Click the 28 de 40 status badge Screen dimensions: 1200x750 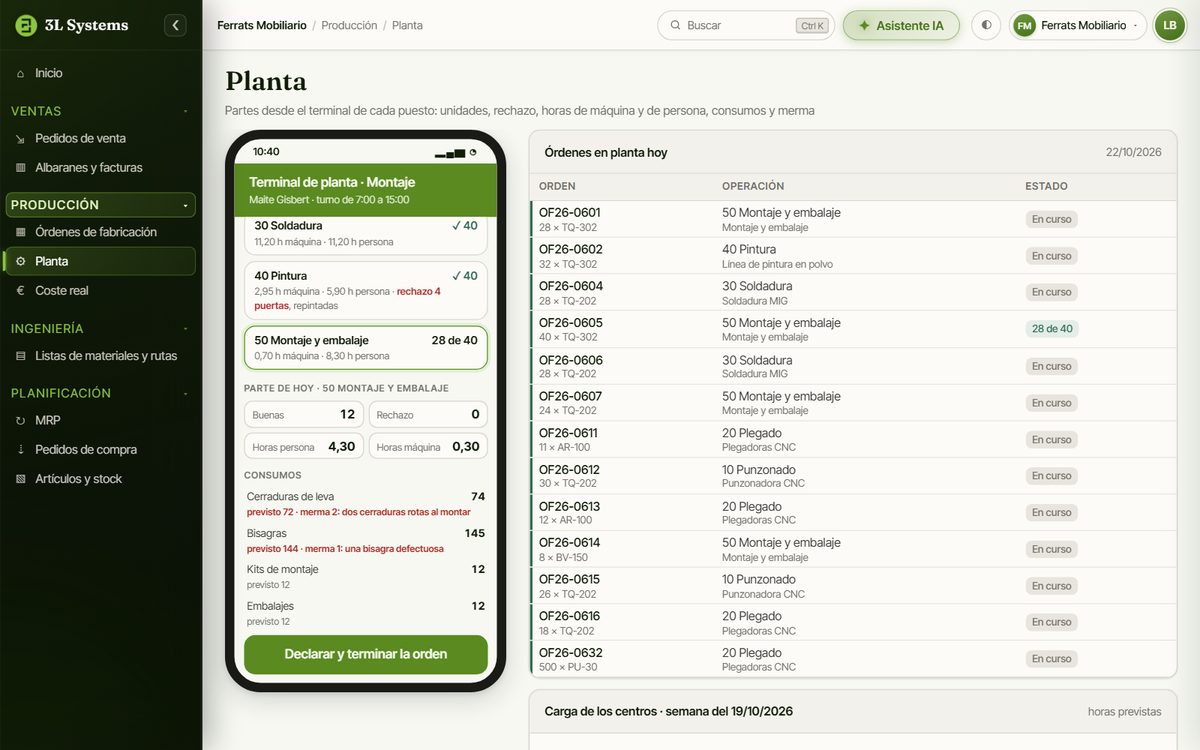(x=1052, y=329)
